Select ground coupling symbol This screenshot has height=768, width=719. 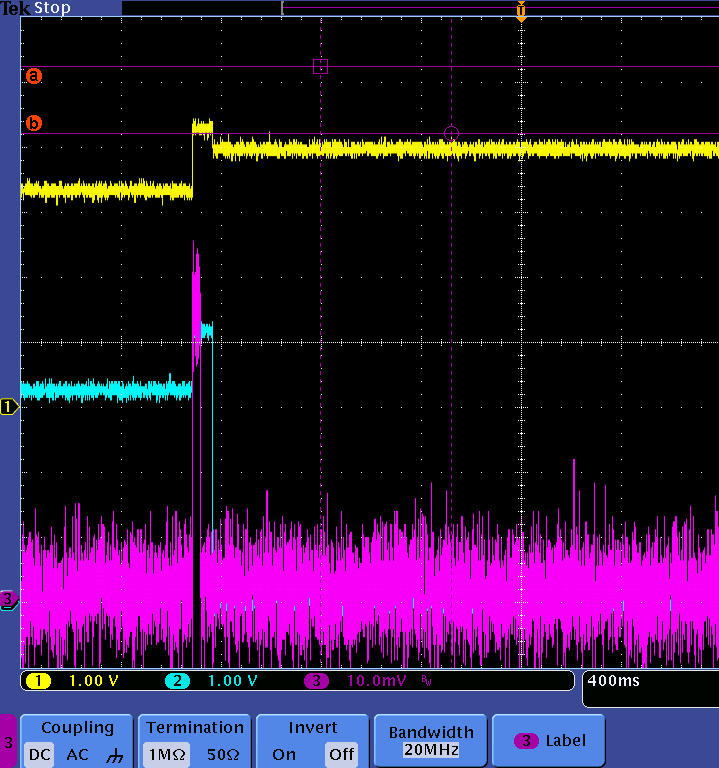[115, 756]
